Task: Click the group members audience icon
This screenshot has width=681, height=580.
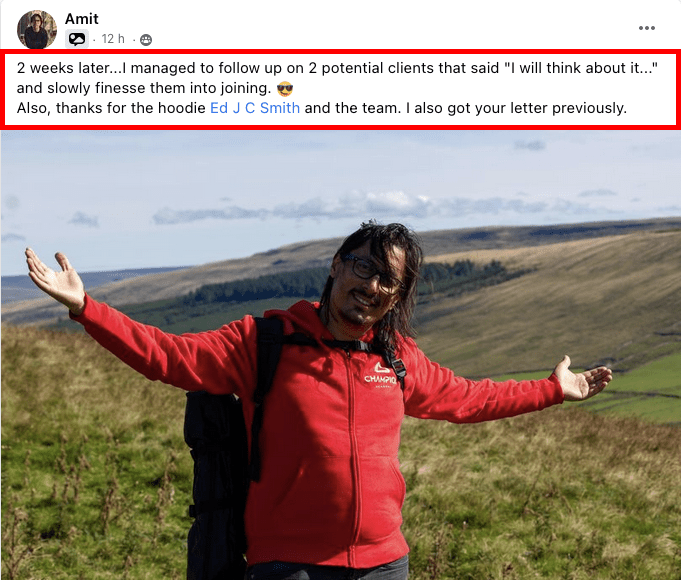Action: point(146,40)
